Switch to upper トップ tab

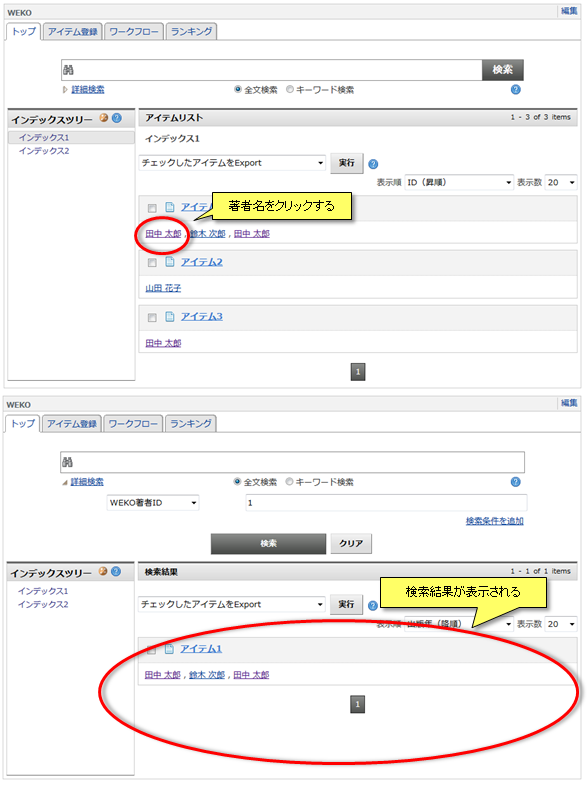click(x=24, y=32)
